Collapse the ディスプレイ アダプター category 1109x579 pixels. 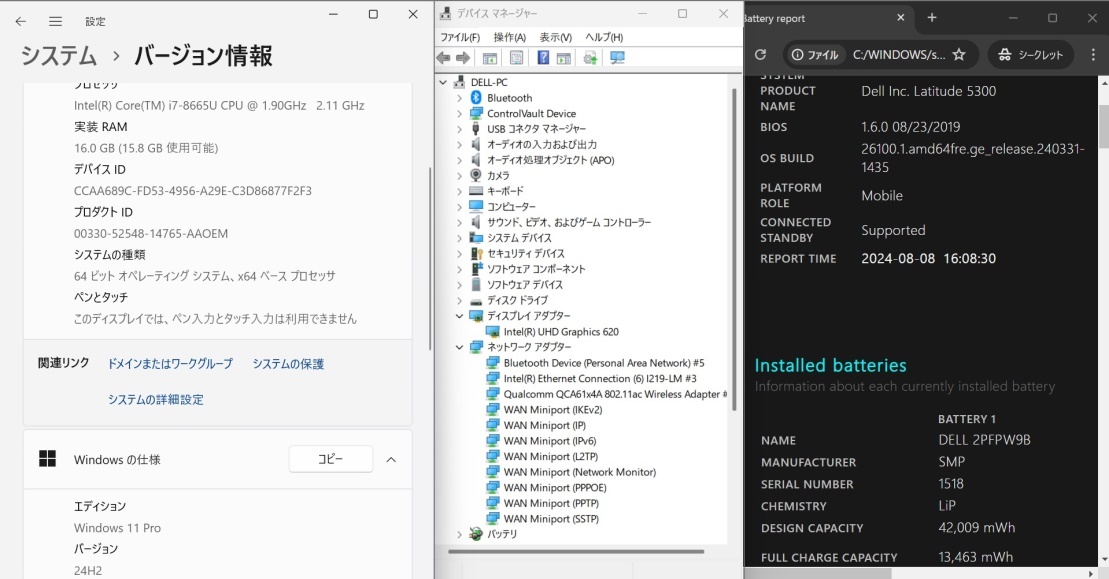pos(460,315)
